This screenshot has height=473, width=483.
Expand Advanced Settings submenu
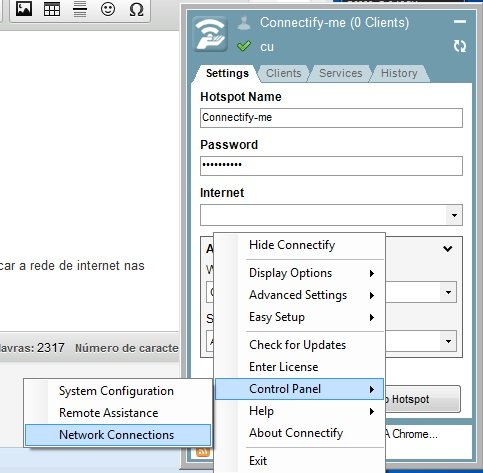click(299, 295)
